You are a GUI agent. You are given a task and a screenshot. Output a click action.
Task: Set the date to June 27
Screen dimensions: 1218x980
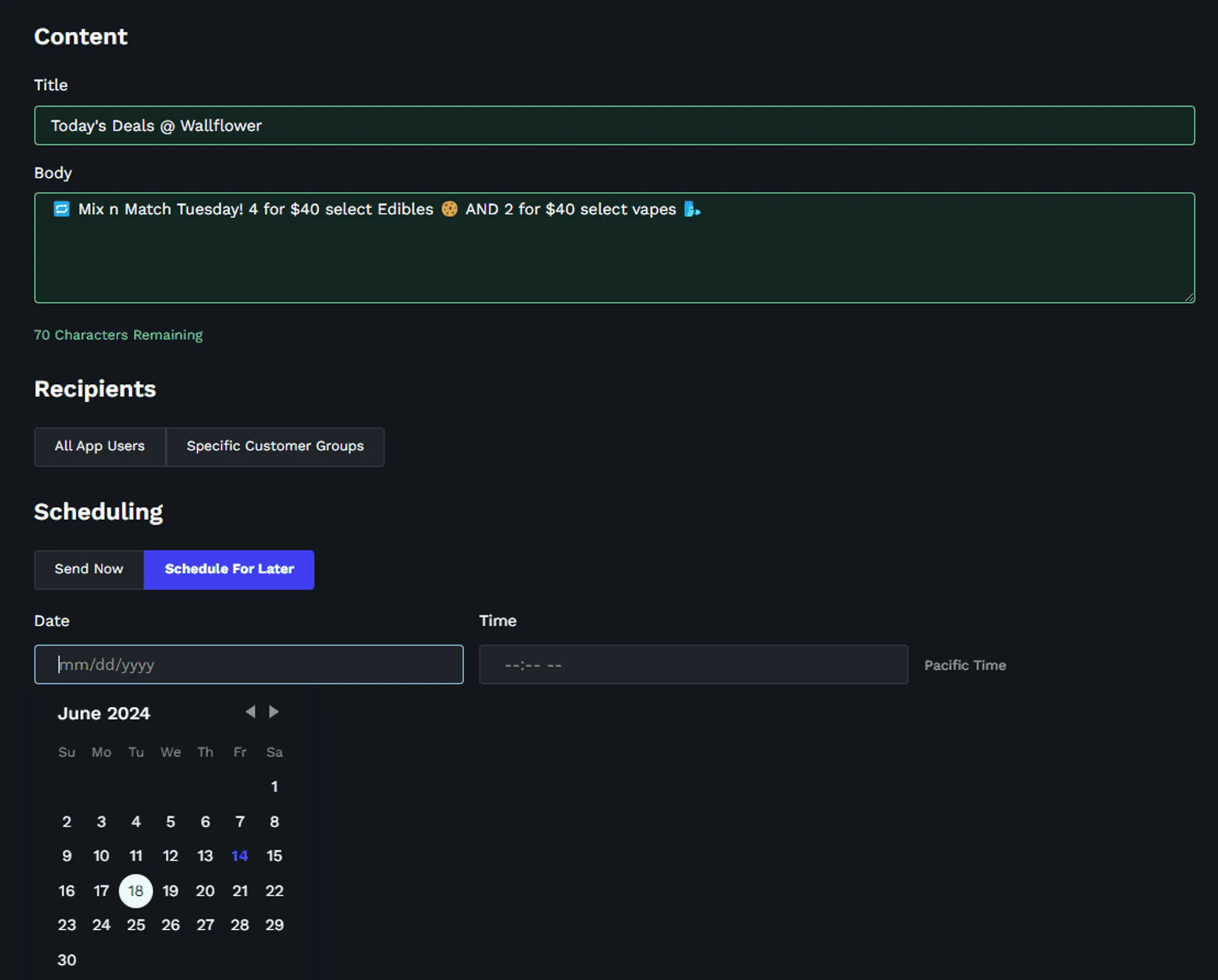[x=205, y=925]
